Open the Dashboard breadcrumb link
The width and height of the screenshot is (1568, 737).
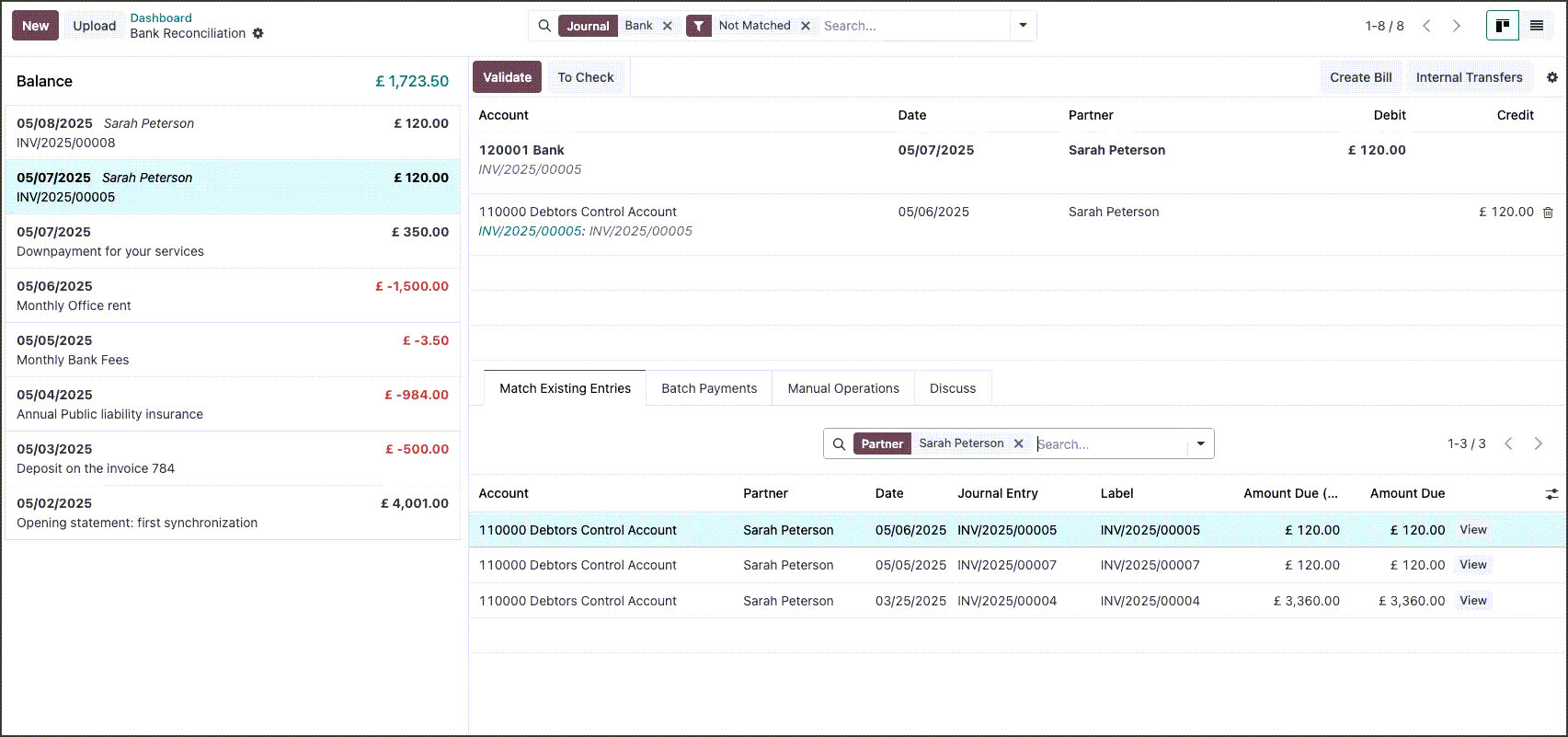coord(161,17)
